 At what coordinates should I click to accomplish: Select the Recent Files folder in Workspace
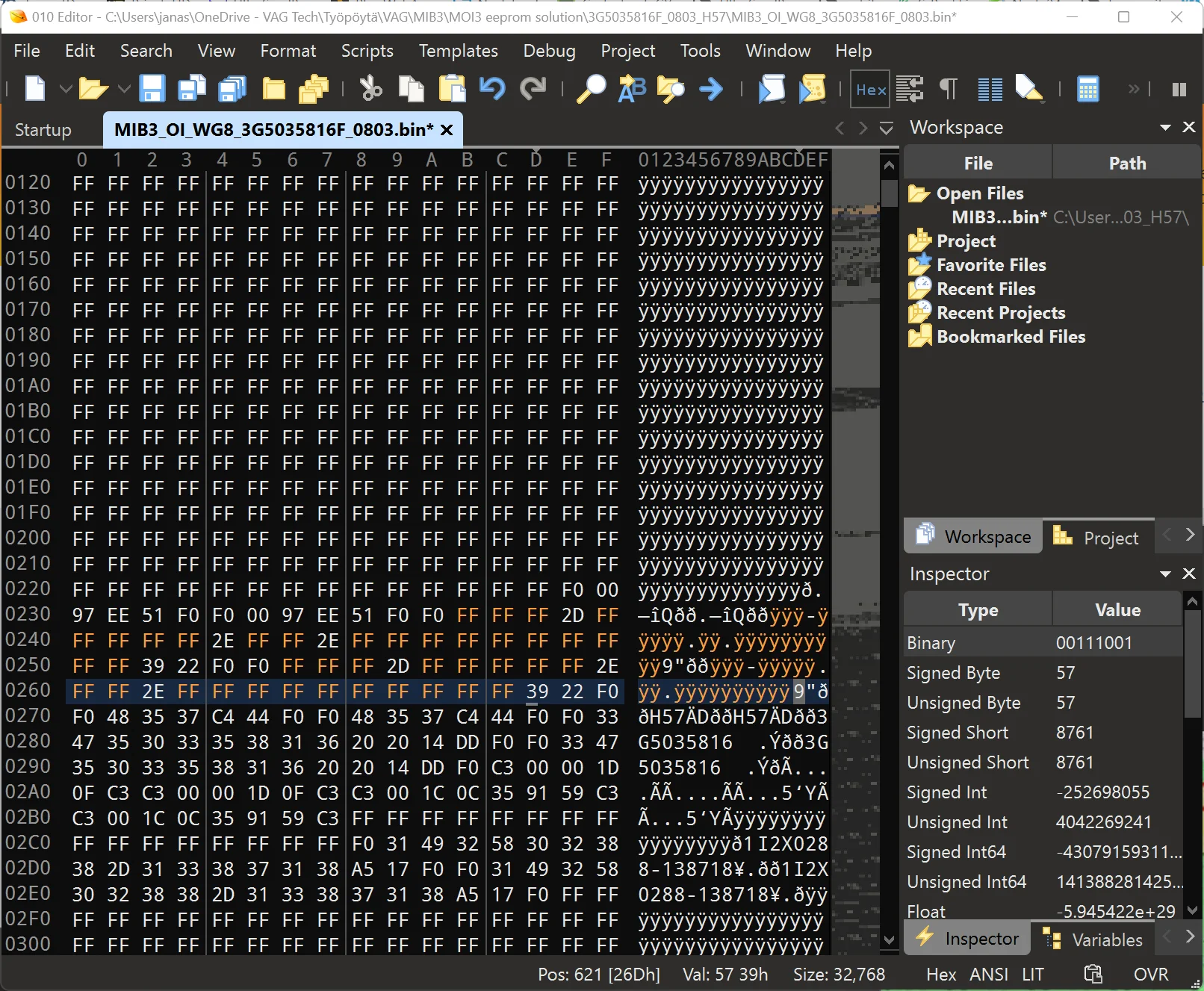985,289
